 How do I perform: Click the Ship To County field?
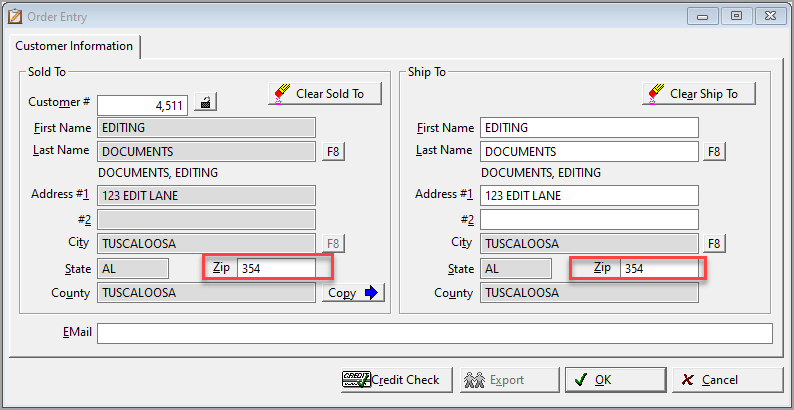click(x=589, y=293)
